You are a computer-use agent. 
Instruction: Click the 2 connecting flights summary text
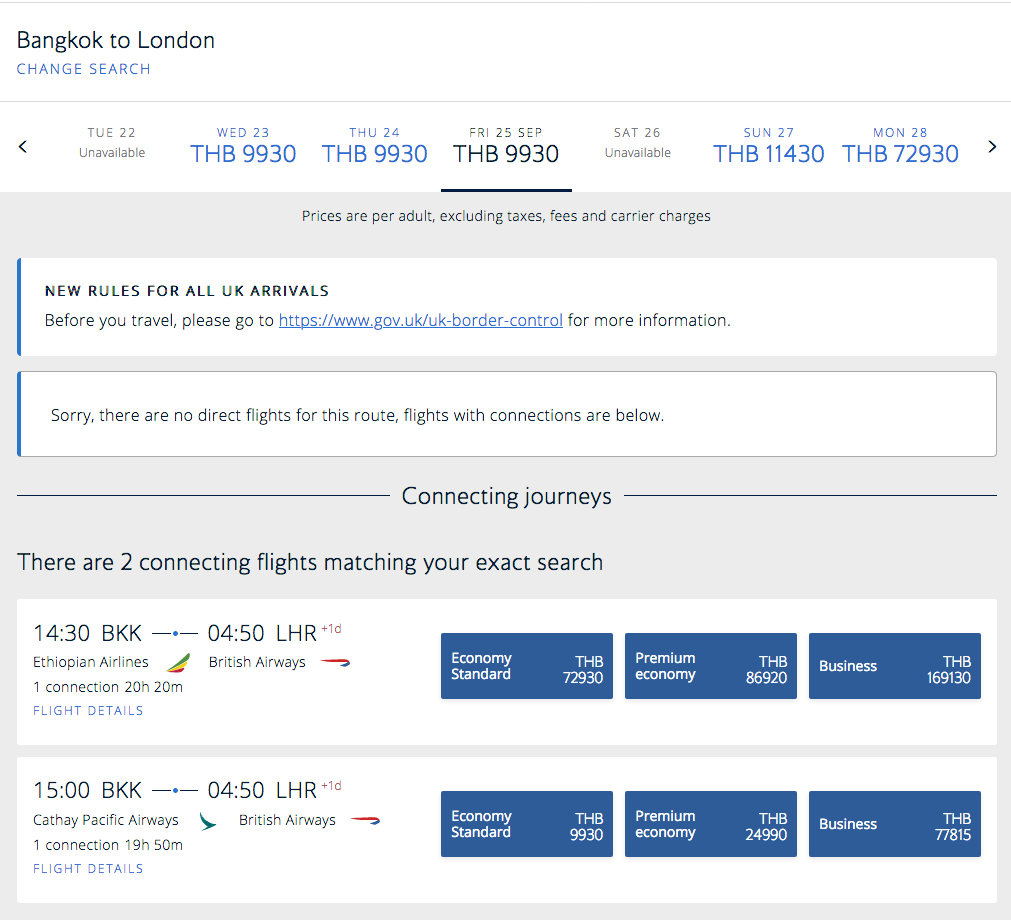tap(310, 562)
